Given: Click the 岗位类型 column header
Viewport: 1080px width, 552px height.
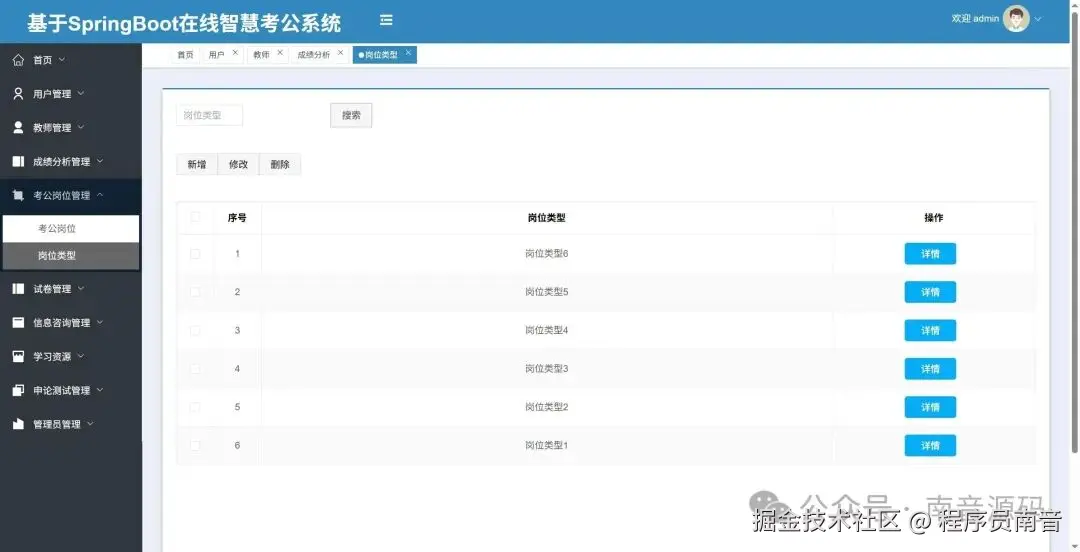Looking at the screenshot, I should pos(546,218).
